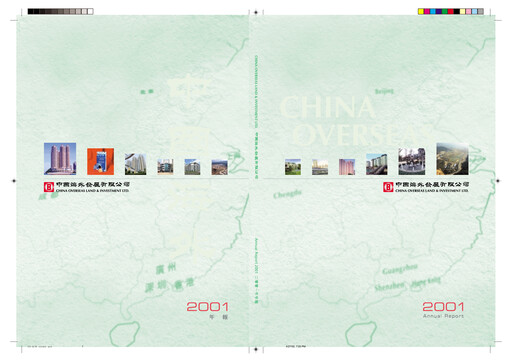Select the company name beside the English-cover logo
This screenshot has width=512, height=362.
pyautogui.click(x=432, y=187)
